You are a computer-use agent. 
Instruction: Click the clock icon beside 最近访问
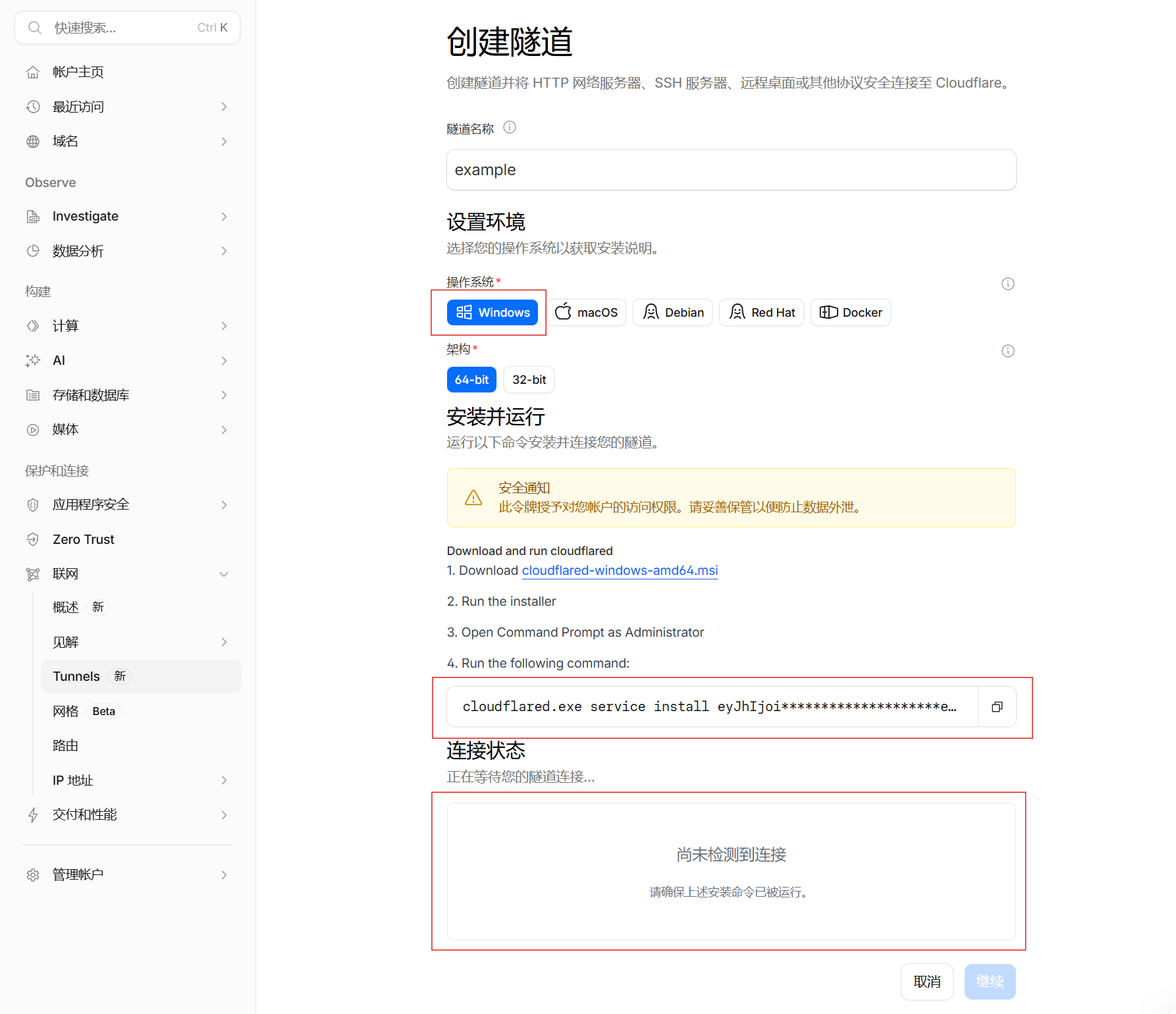click(x=33, y=107)
